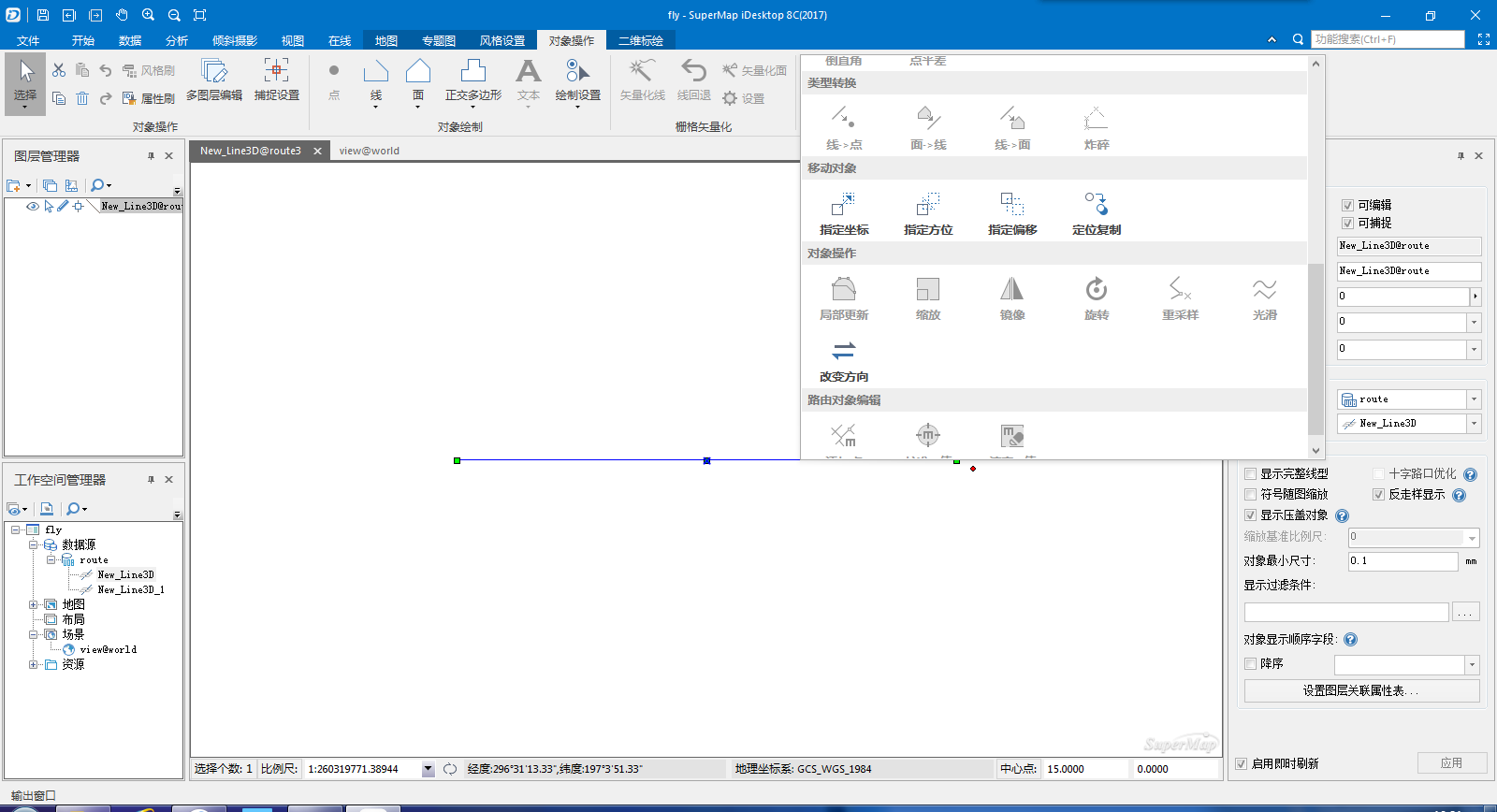1497x812 pixels.
Task: Switch to the 风格设置 ribbon tab
Action: [502, 40]
